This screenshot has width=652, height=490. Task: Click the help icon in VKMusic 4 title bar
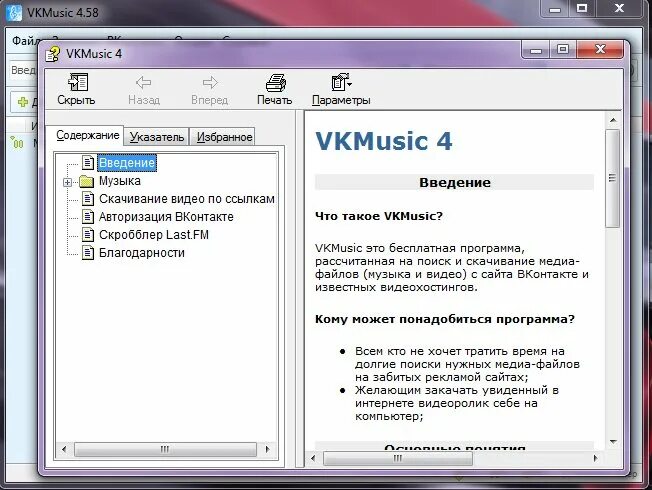coord(53,54)
